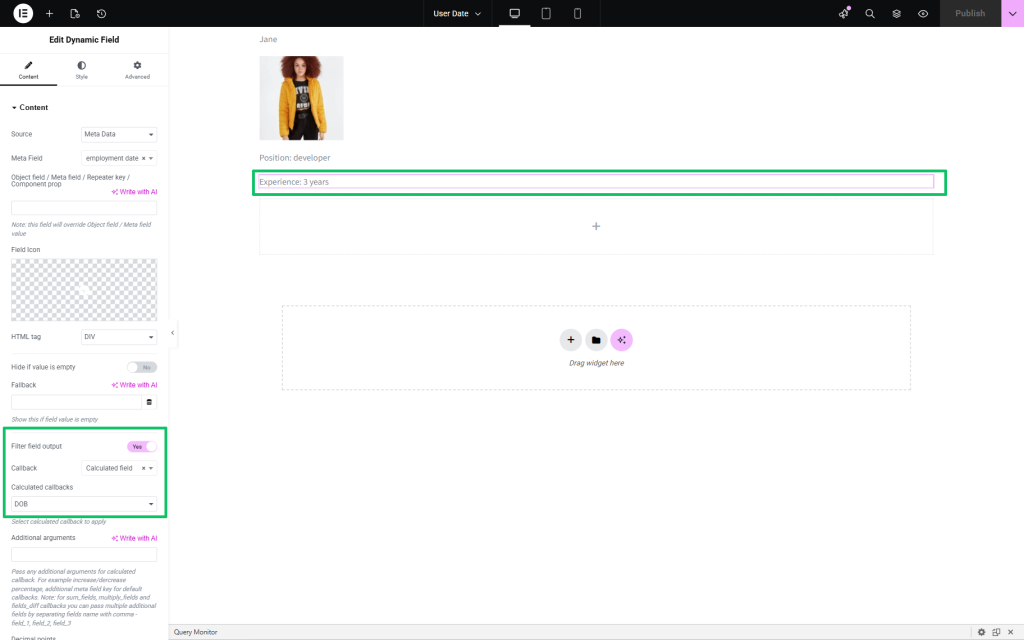
Task: Toggle Filter field output switch
Action: [142, 447]
